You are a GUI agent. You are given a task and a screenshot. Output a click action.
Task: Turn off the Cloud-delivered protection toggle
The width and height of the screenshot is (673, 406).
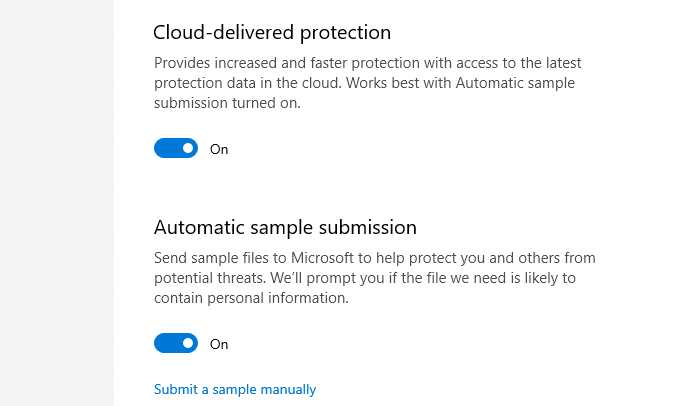pos(176,149)
